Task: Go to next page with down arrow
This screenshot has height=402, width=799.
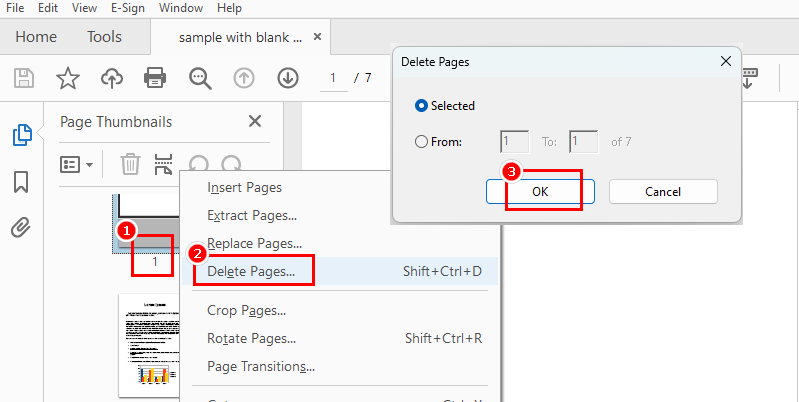Action: [x=288, y=78]
